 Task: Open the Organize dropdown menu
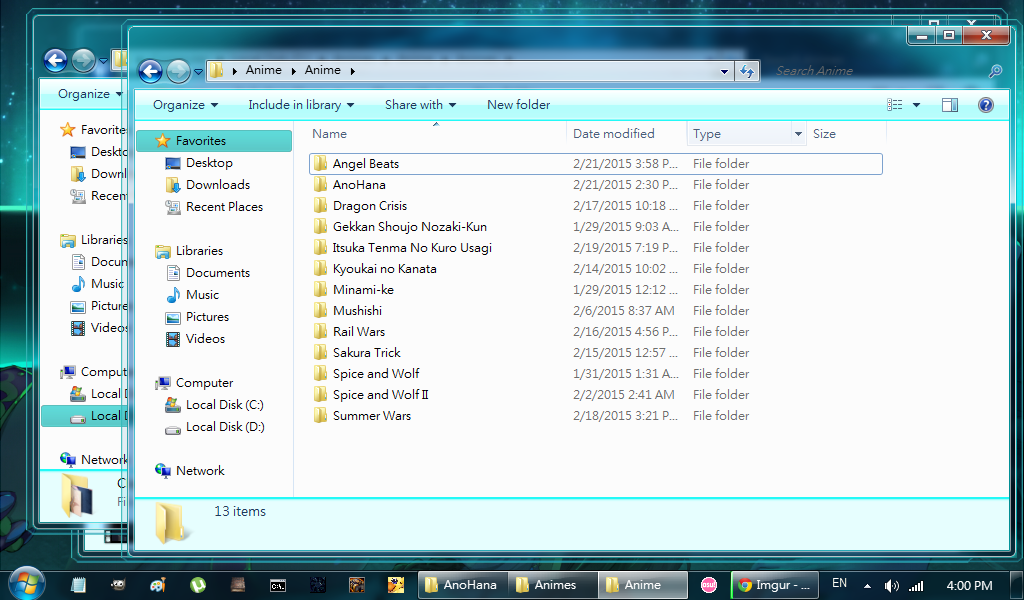[x=185, y=105]
